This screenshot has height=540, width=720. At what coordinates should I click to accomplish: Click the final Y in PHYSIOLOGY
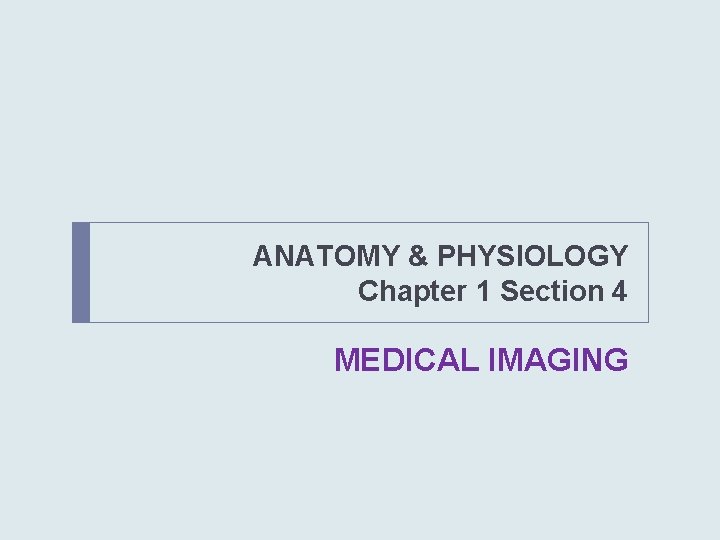[x=619, y=256]
